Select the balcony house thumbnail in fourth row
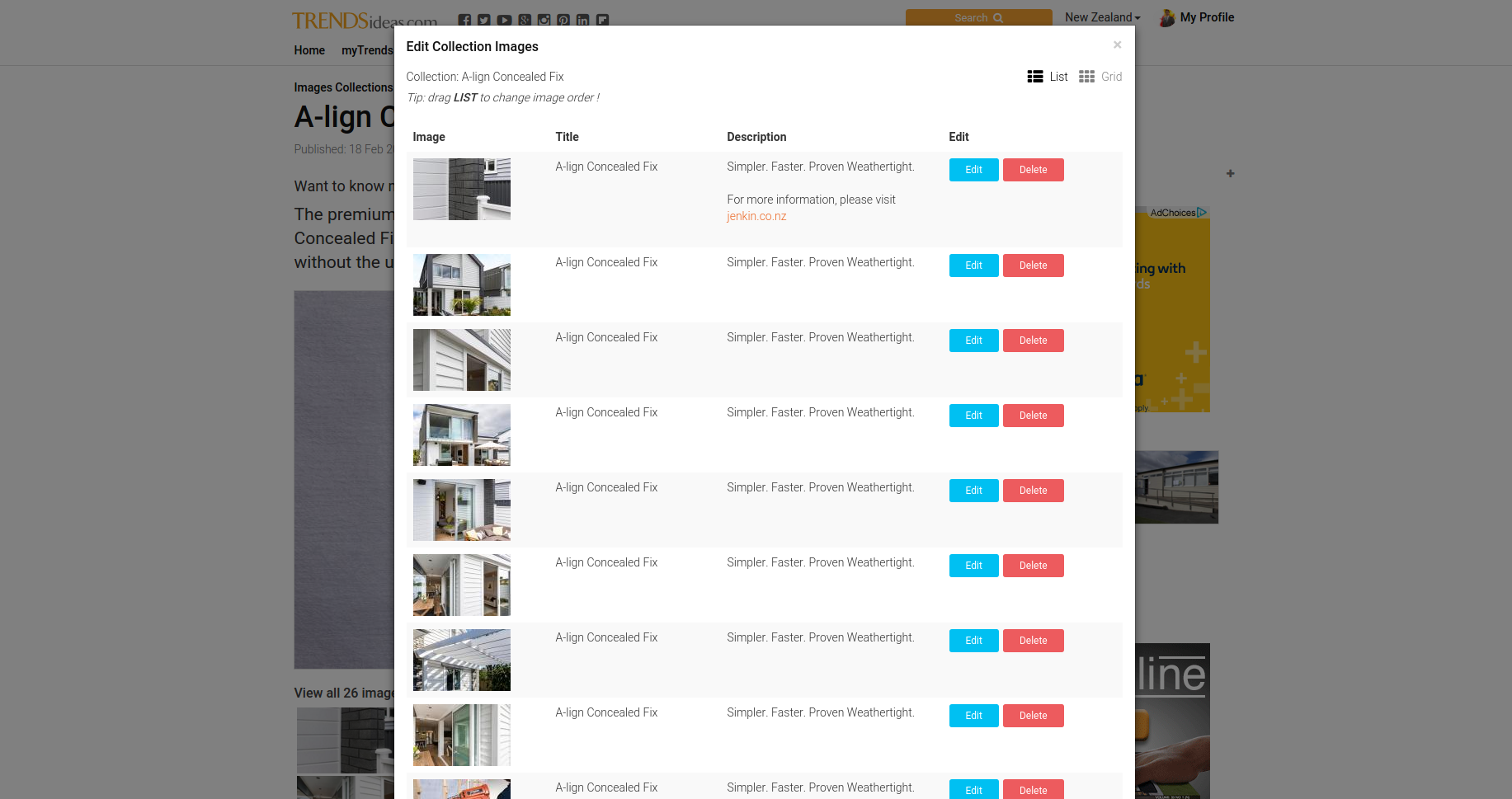 pos(462,435)
